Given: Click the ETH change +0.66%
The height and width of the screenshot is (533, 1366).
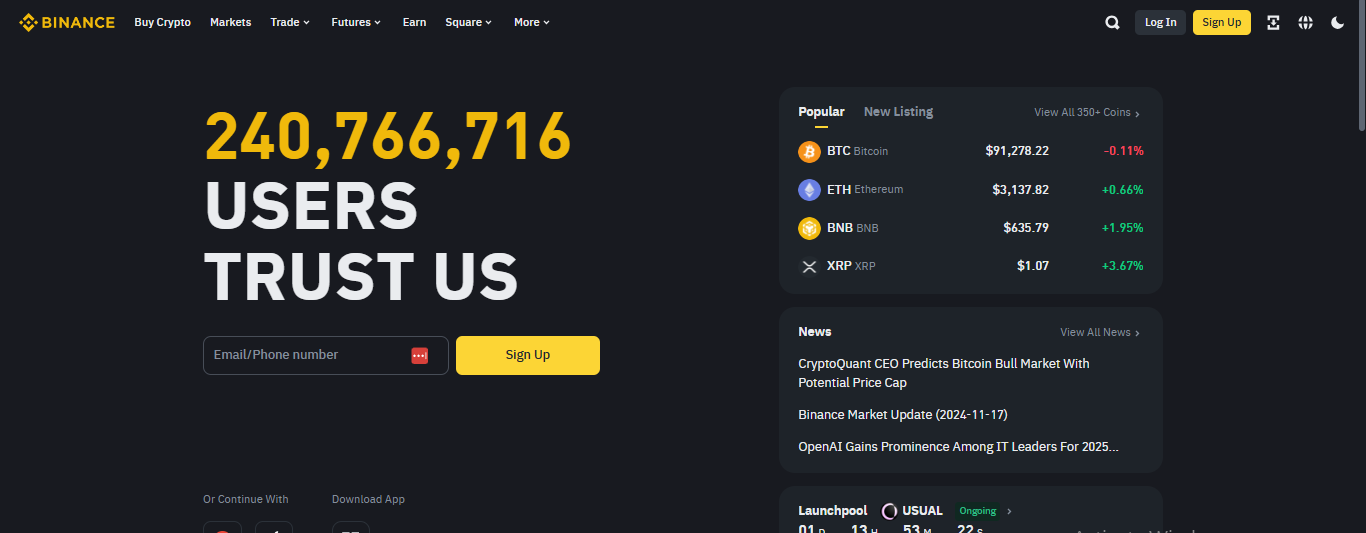Looking at the screenshot, I should 1122,189.
